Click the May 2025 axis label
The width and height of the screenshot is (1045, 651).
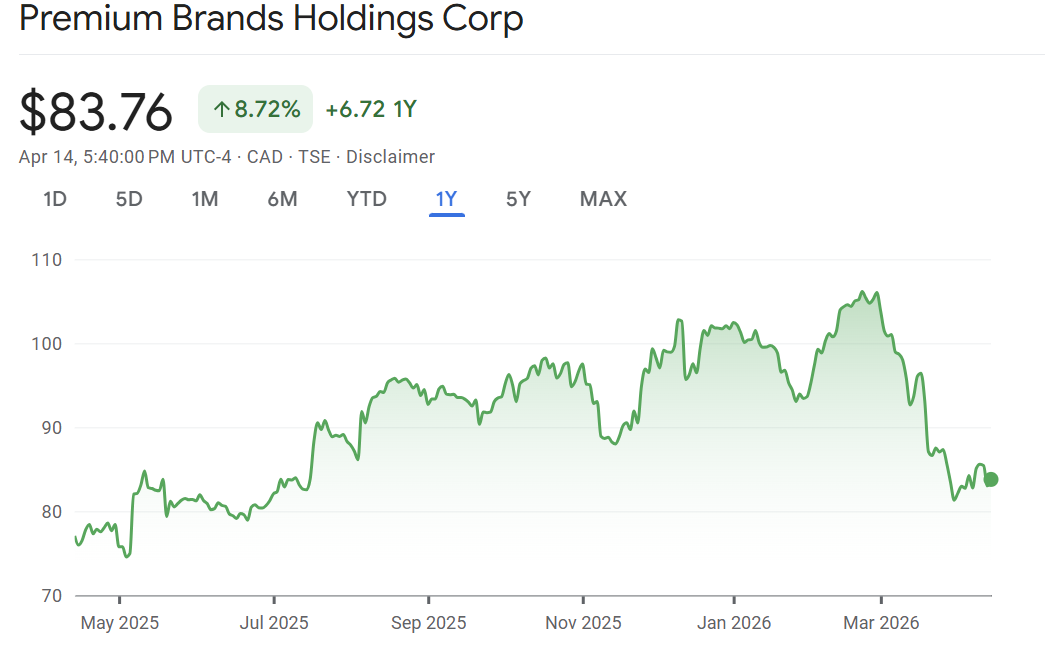click(119, 623)
